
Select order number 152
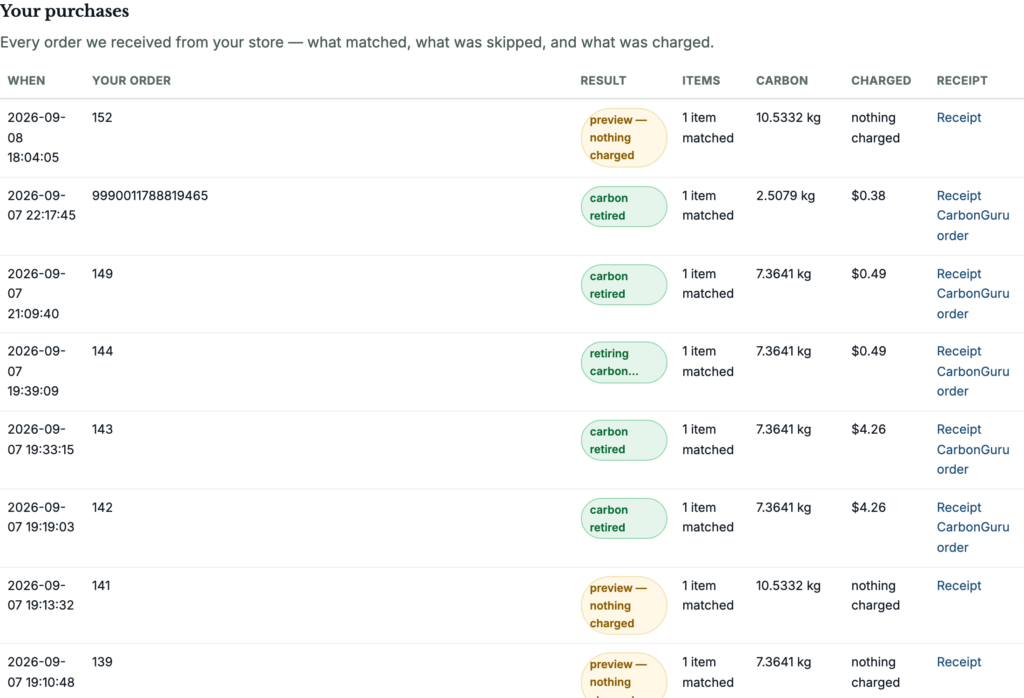[102, 118]
